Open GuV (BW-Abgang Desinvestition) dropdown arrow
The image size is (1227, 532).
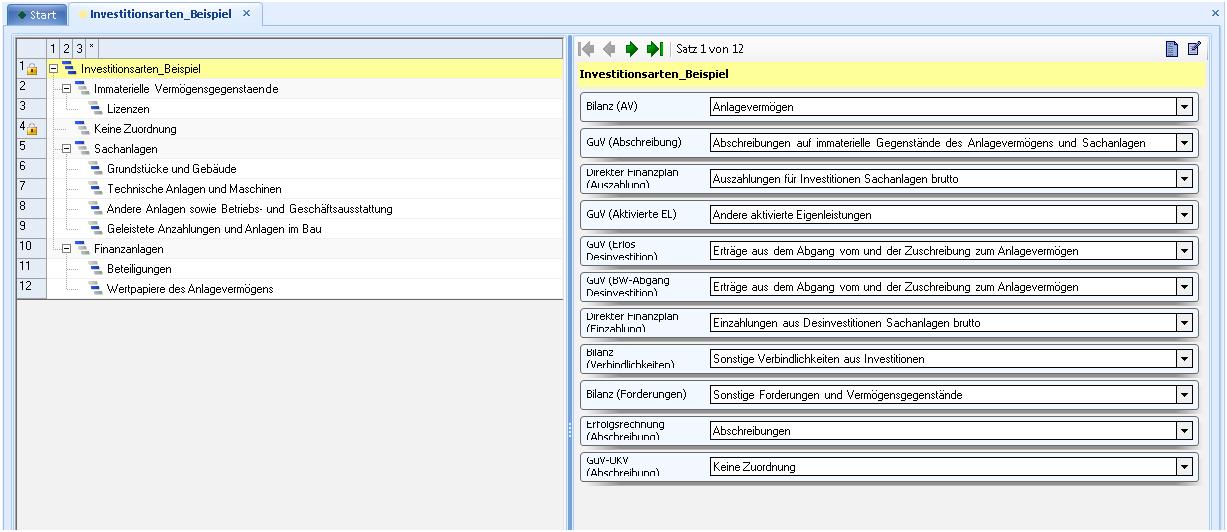[1185, 287]
